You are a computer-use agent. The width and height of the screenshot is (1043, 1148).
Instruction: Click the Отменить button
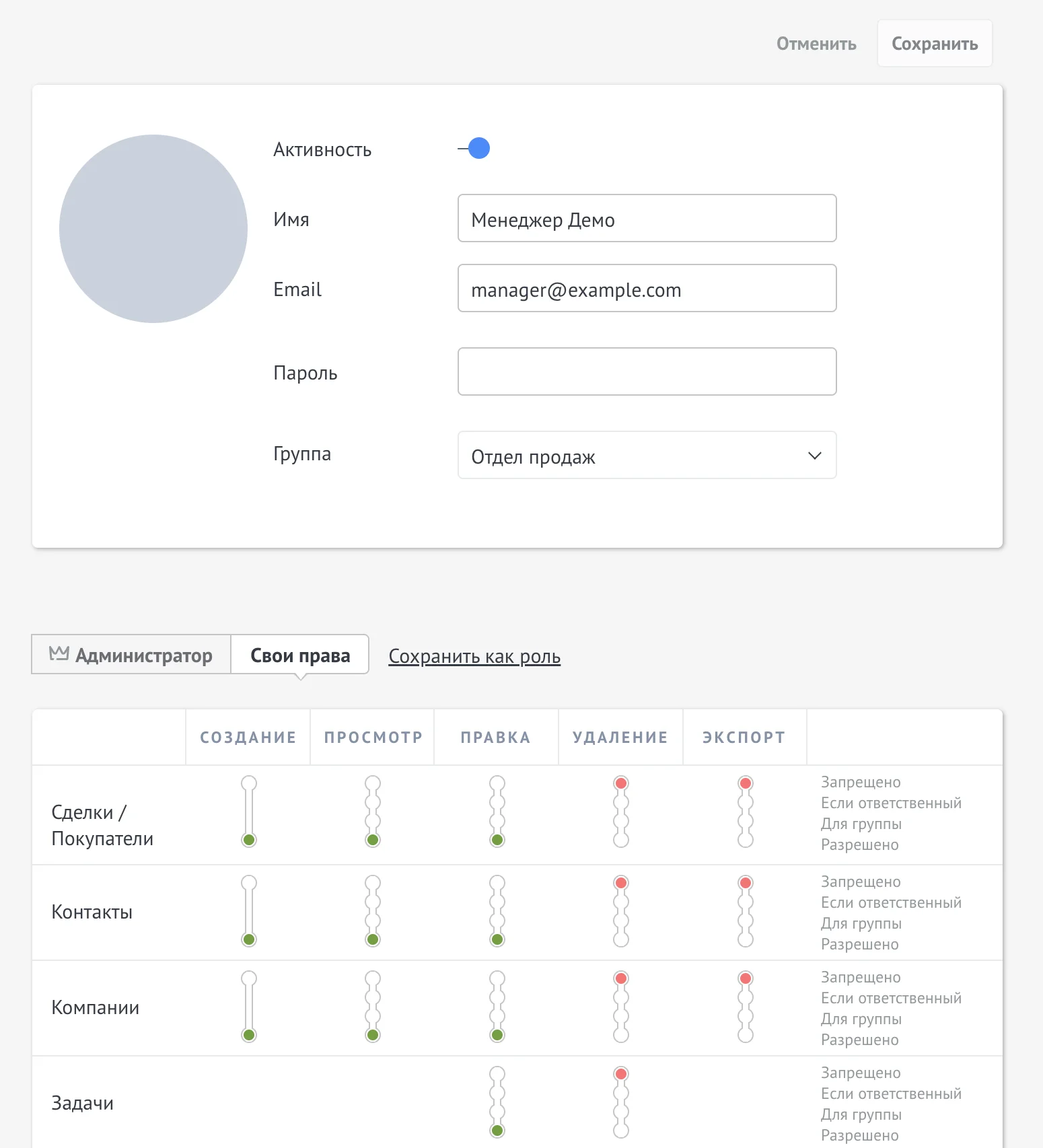click(816, 44)
